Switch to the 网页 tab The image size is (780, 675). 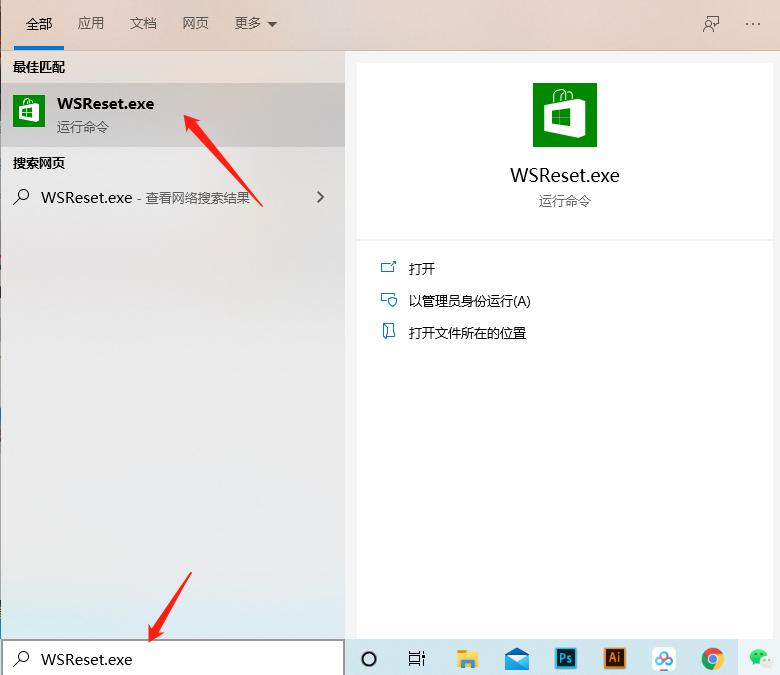pyautogui.click(x=195, y=23)
